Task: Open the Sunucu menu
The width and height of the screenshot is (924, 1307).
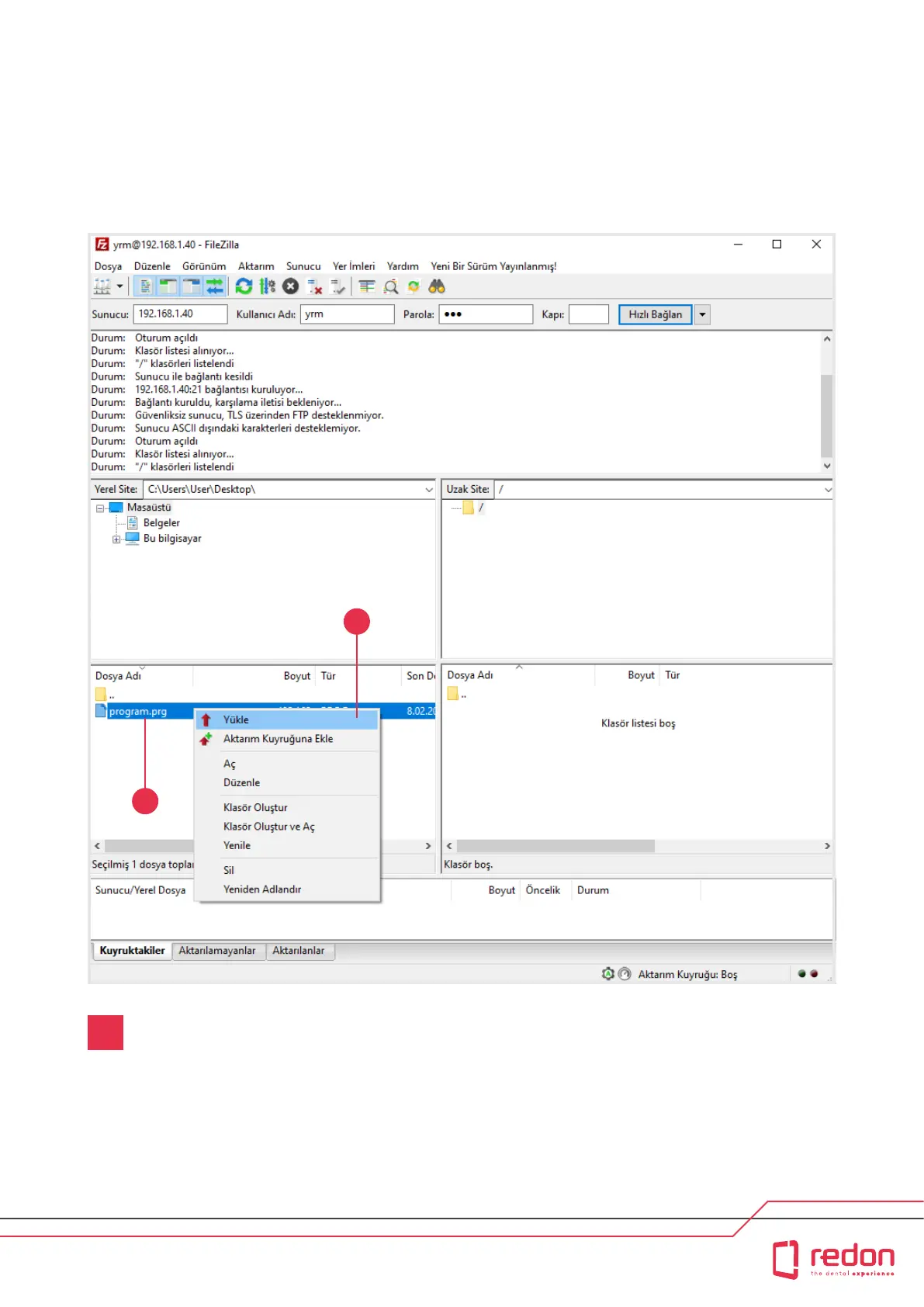Action: click(303, 266)
